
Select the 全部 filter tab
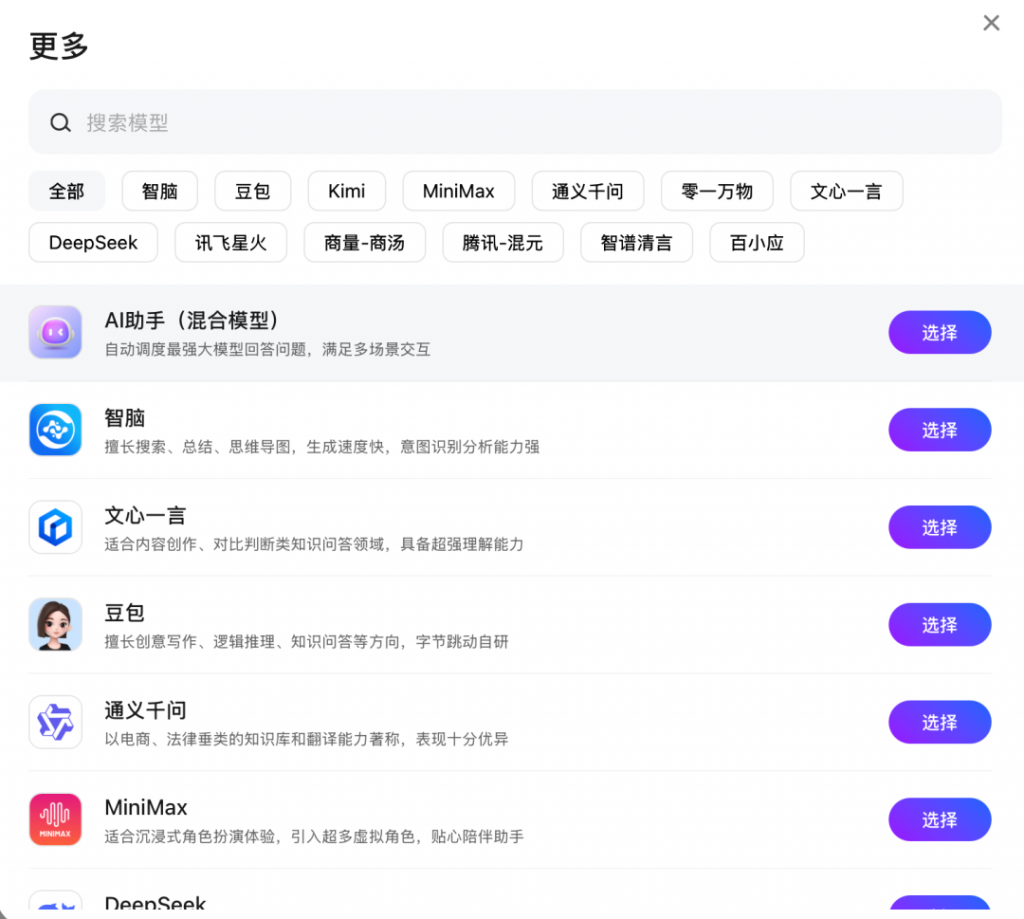click(67, 191)
